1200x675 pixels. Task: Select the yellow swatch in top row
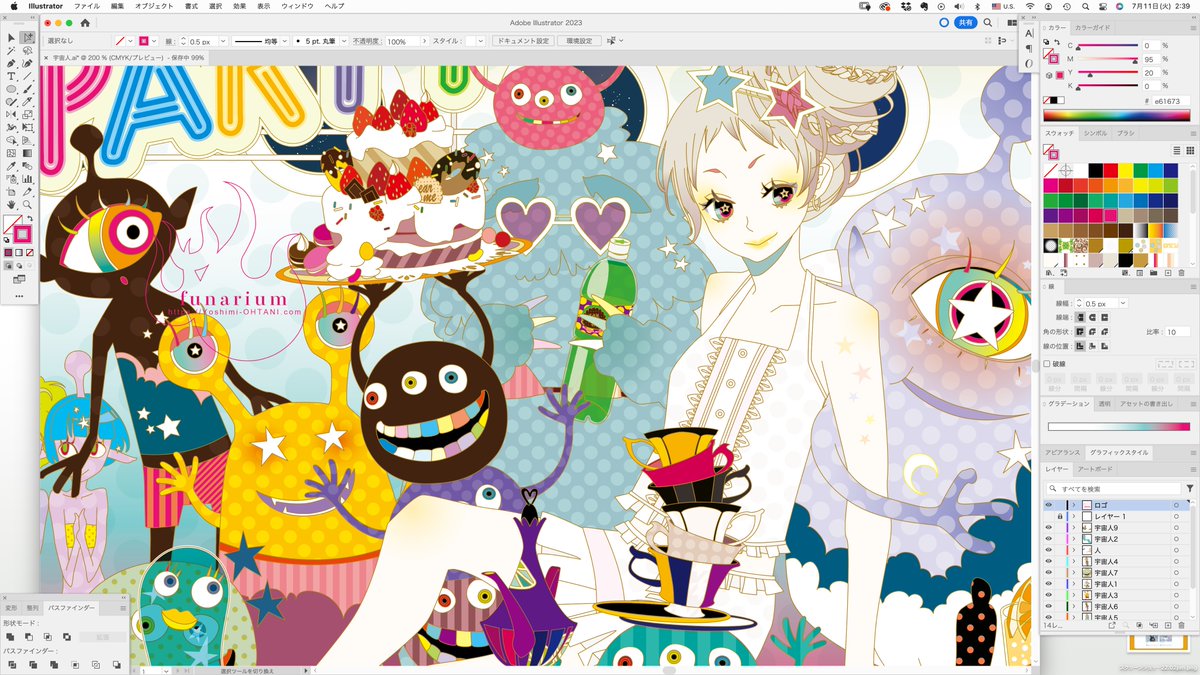1125,170
